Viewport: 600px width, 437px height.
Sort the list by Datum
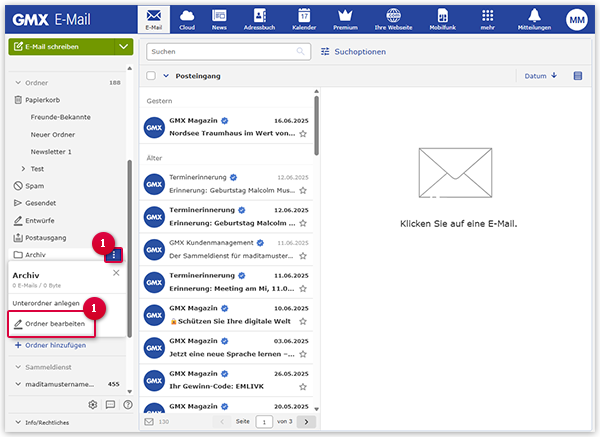[x=541, y=76]
